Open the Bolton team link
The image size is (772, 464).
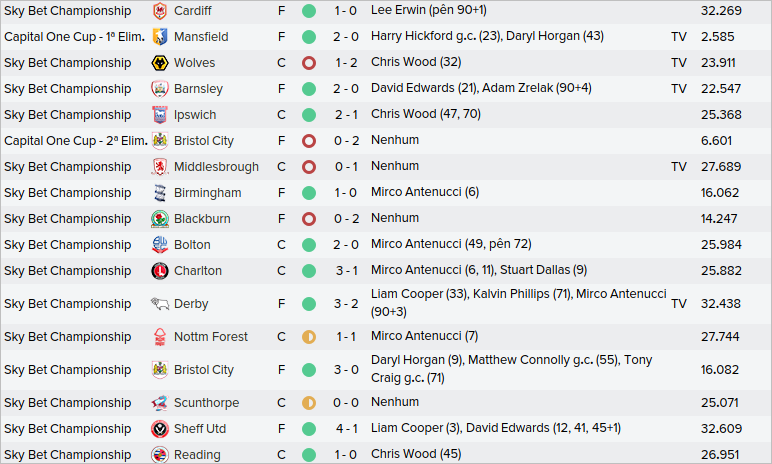(192, 245)
